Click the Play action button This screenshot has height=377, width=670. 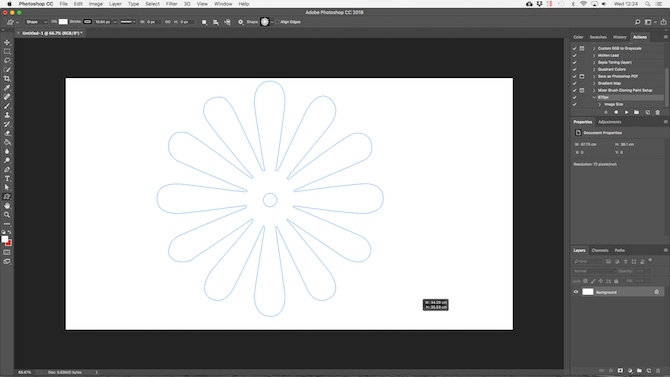click(626, 112)
